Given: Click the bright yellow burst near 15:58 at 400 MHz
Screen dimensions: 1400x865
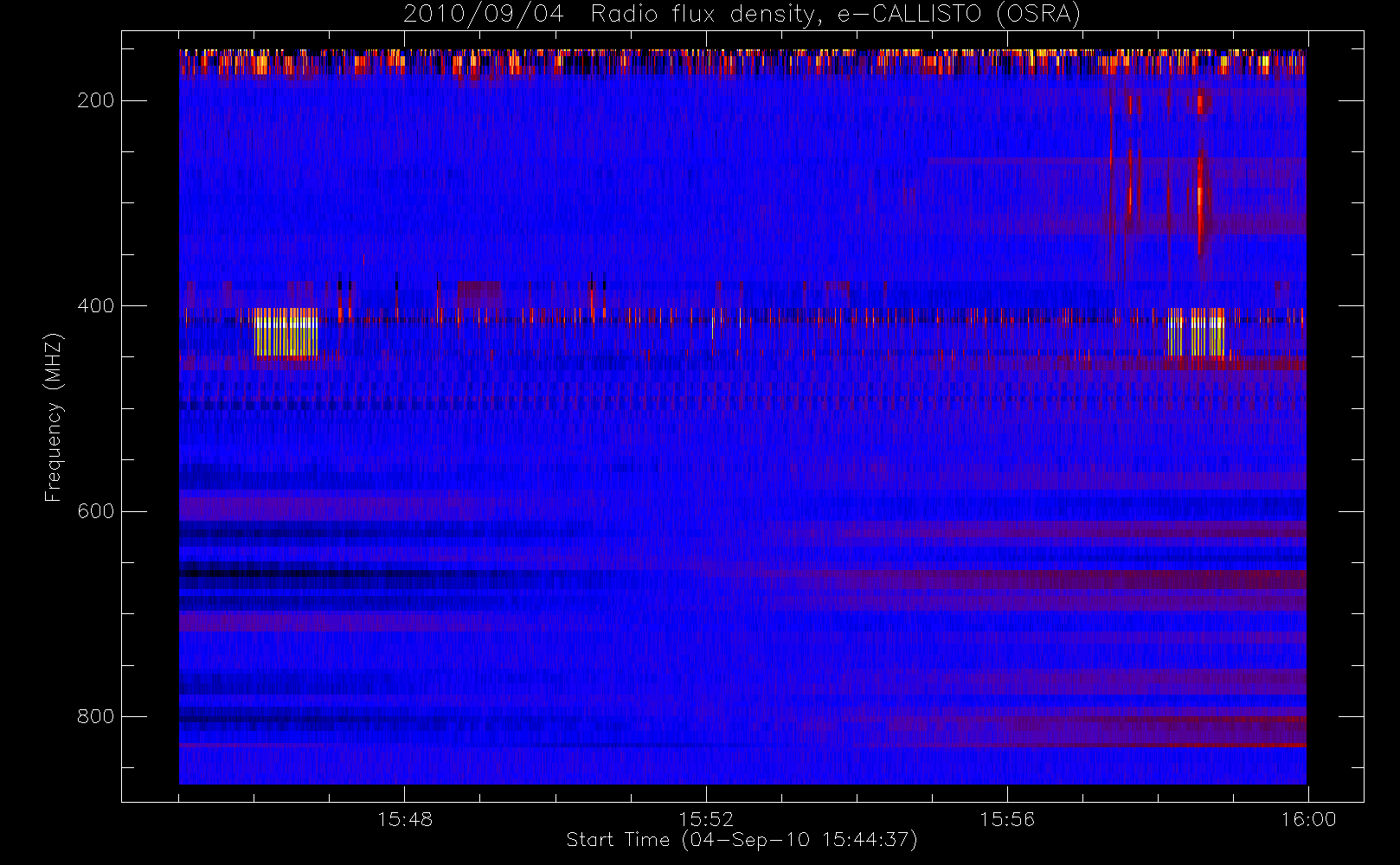Looking at the screenshot, I should click(x=1197, y=332).
